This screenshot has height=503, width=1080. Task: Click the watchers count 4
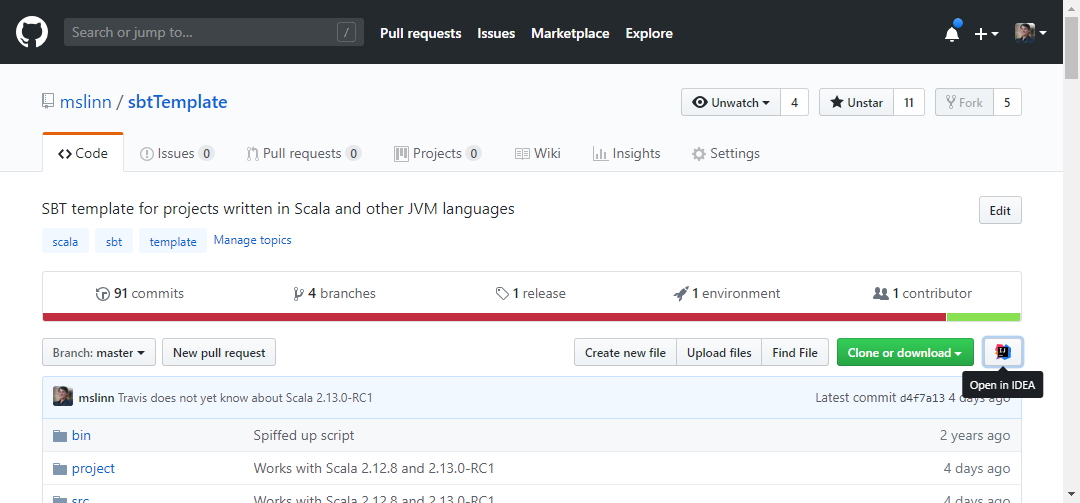[794, 102]
